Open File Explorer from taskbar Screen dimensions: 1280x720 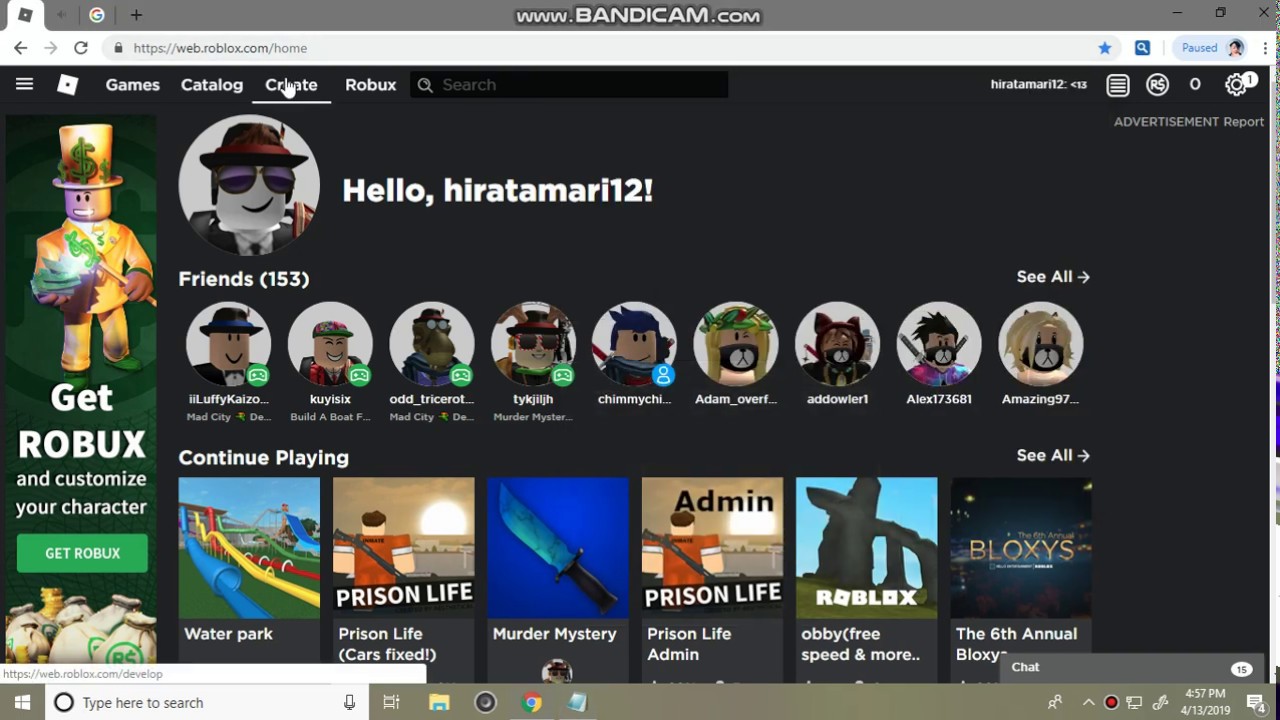click(439, 703)
